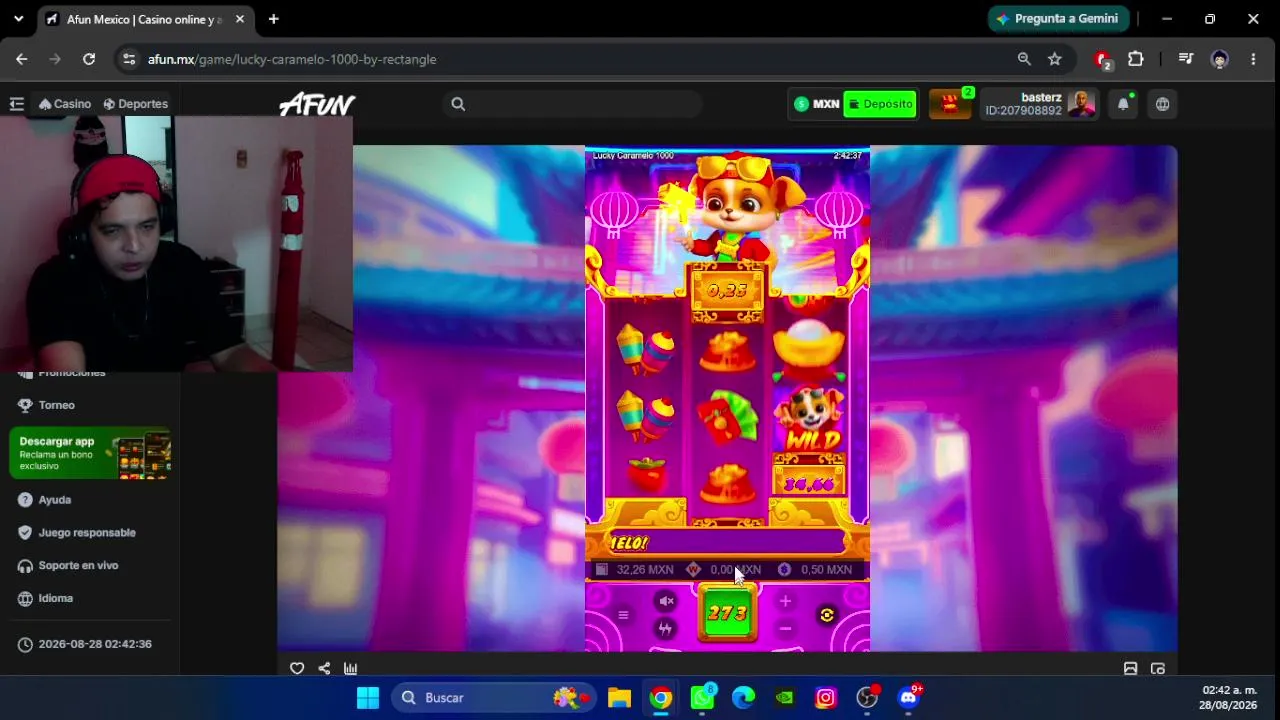Viewport: 1280px width, 720px height.
Task: Click the 0,50 MXN bet amount
Action: [x=826, y=570]
